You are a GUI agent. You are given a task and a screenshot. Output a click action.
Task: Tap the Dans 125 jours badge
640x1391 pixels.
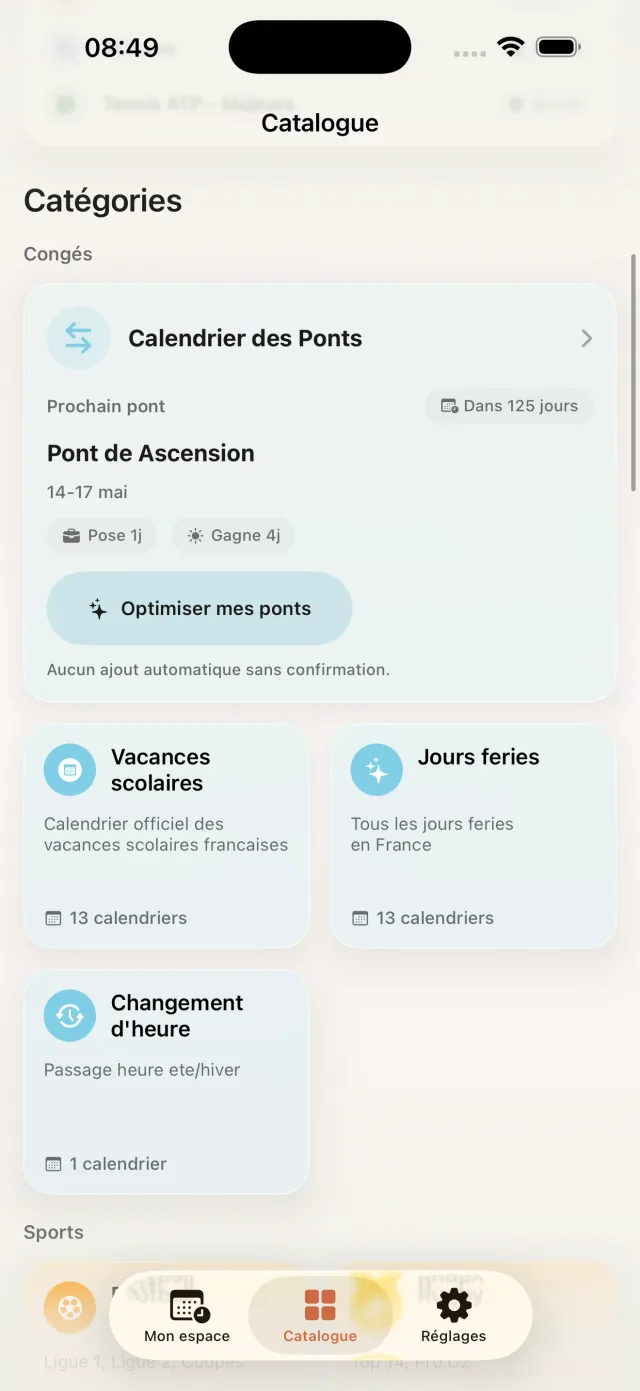point(508,406)
